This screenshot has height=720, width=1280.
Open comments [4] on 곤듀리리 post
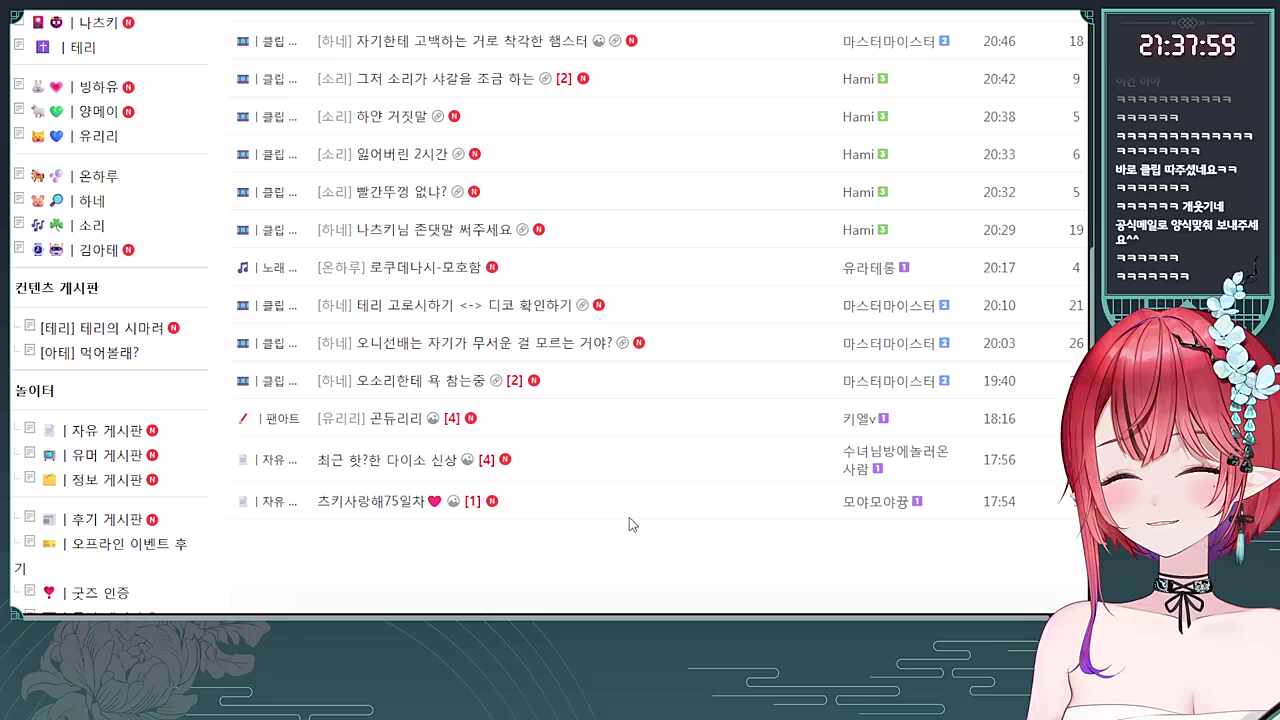tap(451, 419)
